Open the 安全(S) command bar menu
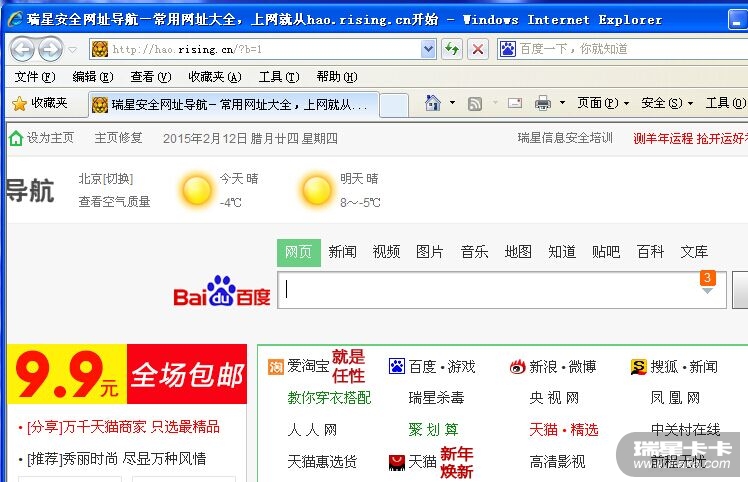The height and width of the screenshot is (482, 748). pyautogui.click(x=667, y=103)
